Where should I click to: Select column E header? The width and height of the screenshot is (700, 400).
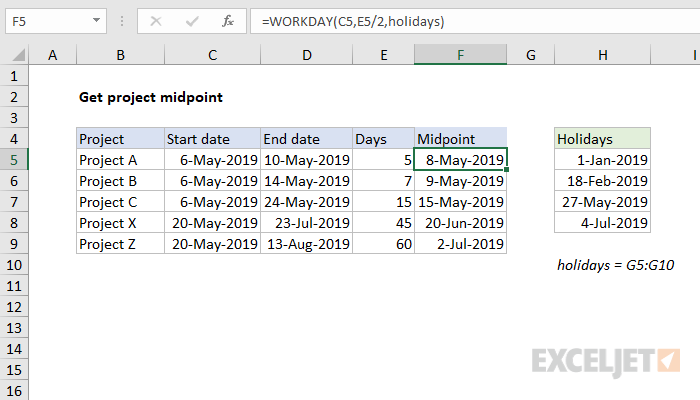tap(383, 55)
